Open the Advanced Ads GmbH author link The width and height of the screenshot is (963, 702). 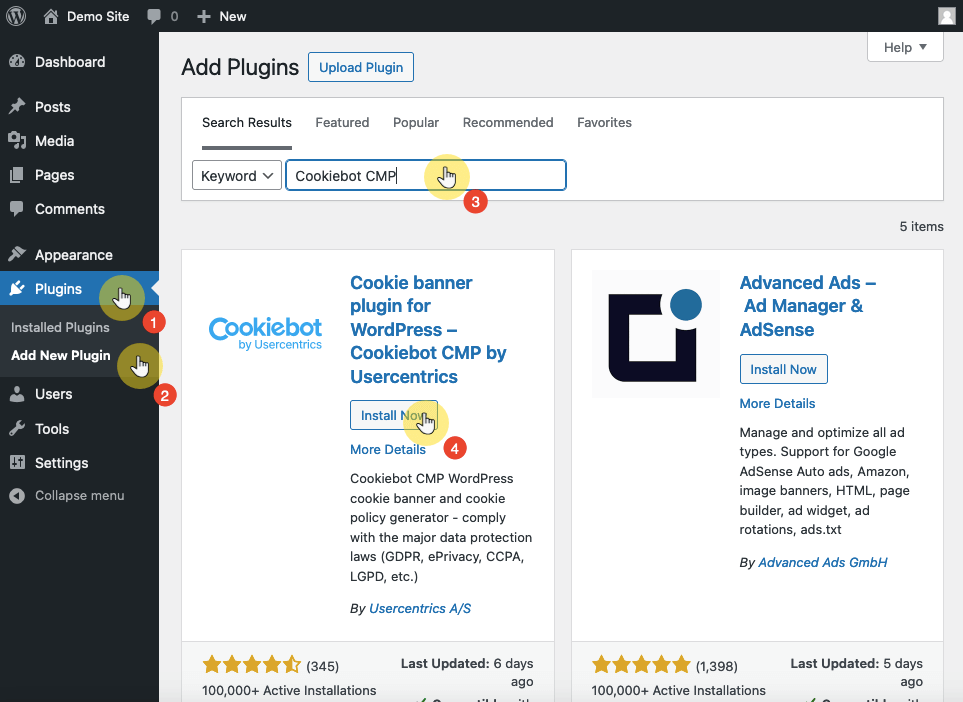(x=823, y=563)
